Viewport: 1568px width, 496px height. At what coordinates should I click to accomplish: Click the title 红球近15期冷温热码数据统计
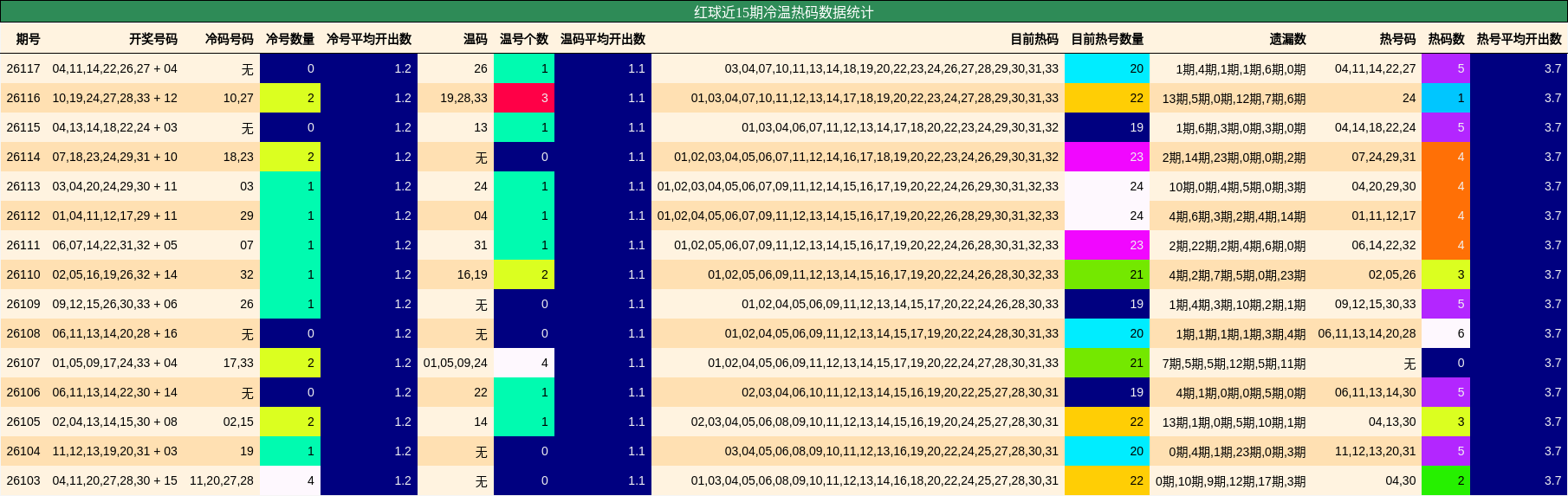pos(783,12)
